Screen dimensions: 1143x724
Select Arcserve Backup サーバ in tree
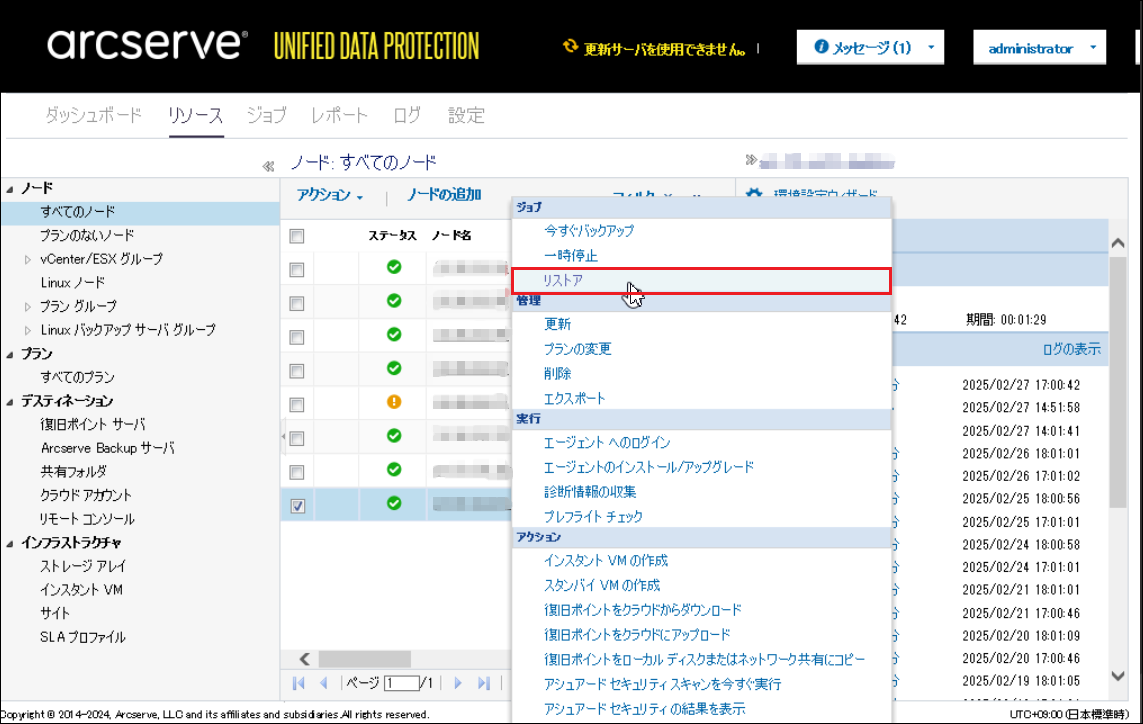pos(107,448)
